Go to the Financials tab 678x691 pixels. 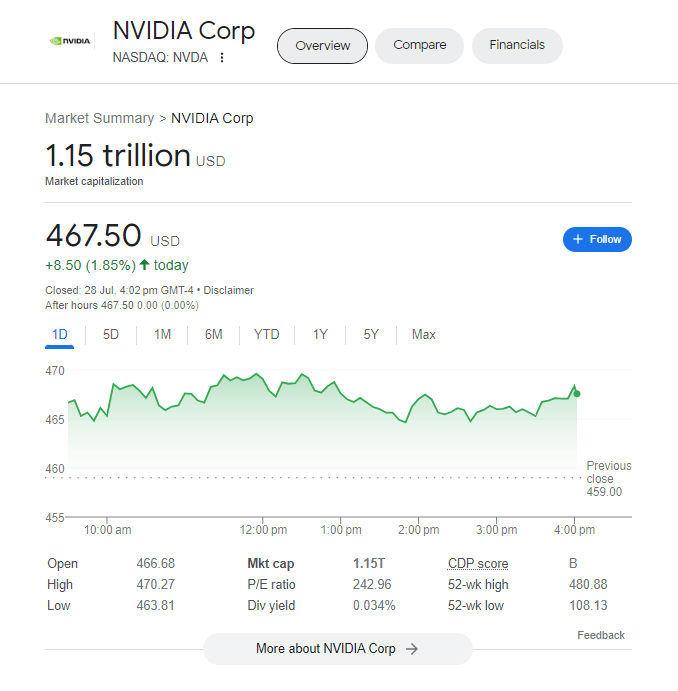517,45
